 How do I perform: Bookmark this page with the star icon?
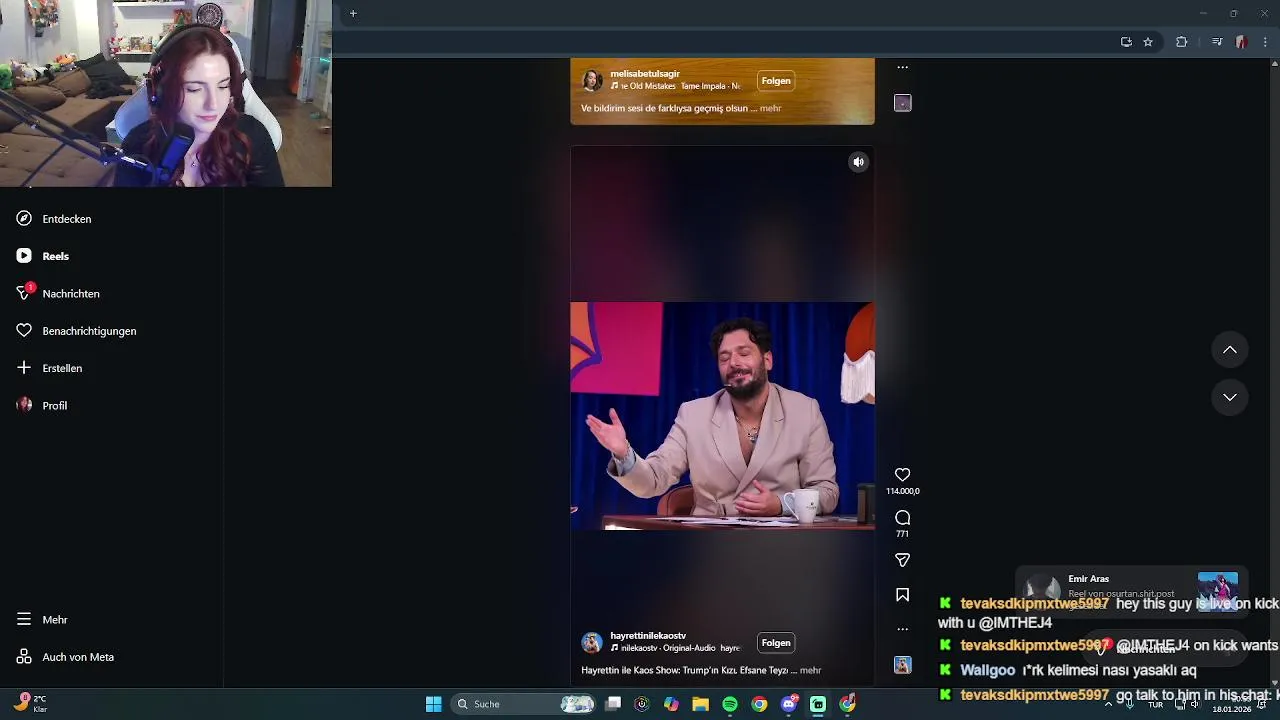pos(1148,42)
